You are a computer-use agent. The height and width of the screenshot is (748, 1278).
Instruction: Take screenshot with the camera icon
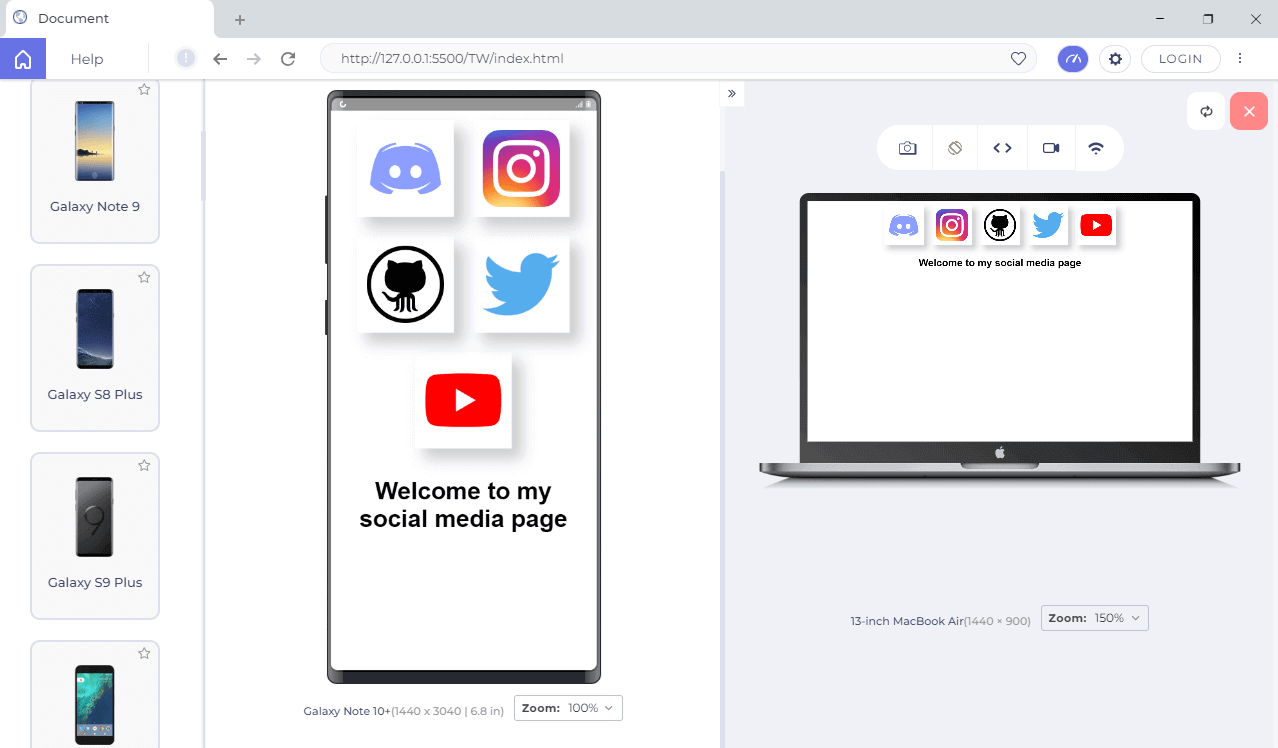click(907, 148)
